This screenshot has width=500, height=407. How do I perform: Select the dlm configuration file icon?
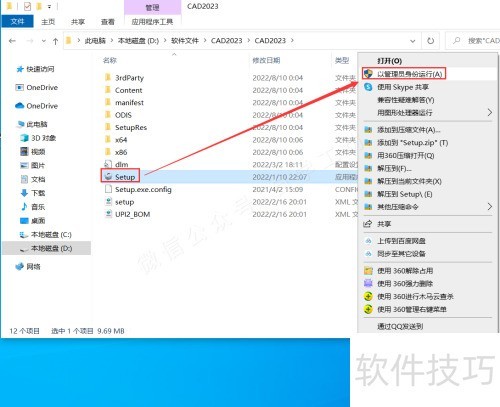108,164
